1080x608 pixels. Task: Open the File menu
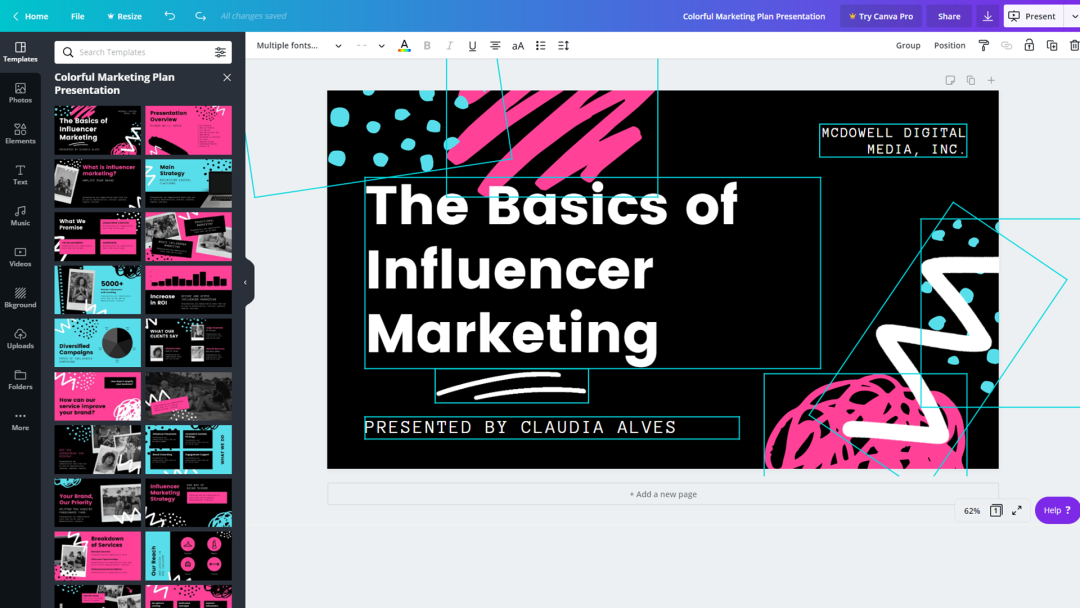[x=78, y=16]
